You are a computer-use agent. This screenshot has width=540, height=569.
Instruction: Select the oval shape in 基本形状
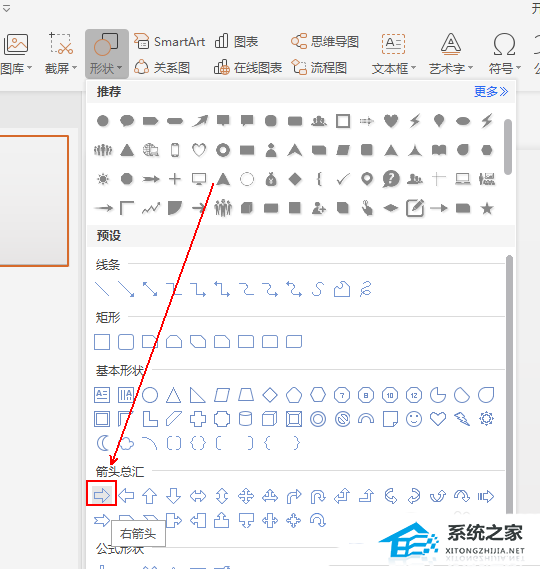click(x=150, y=395)
